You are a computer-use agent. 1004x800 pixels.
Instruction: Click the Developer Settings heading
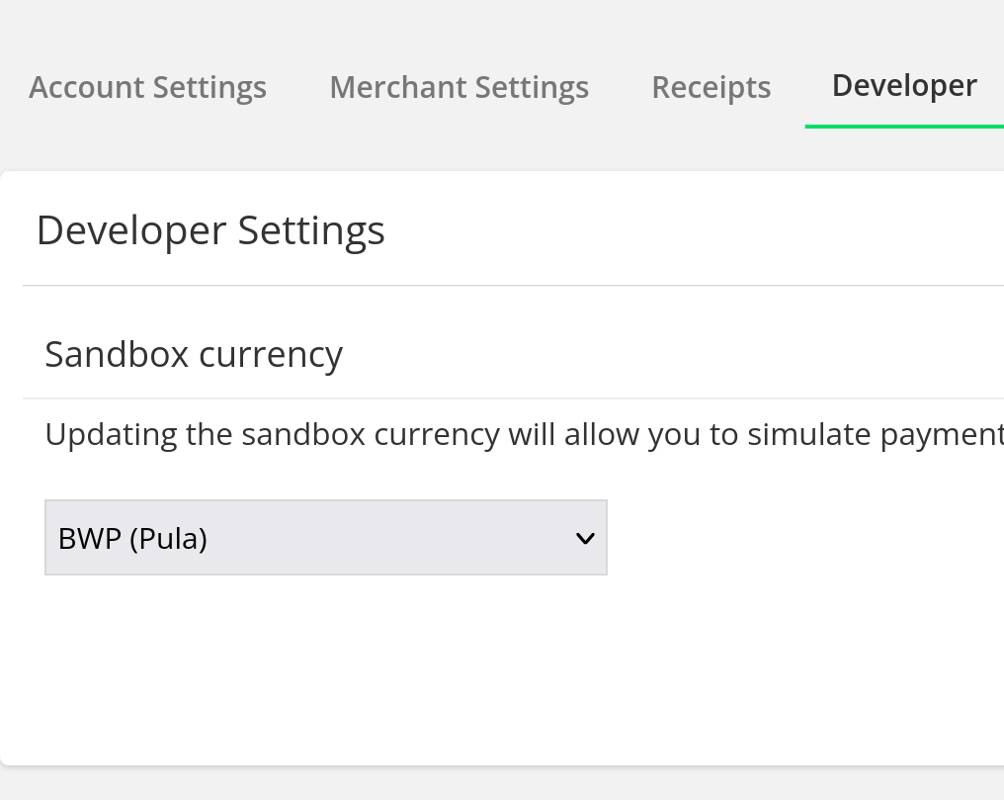tap(210, 230)
